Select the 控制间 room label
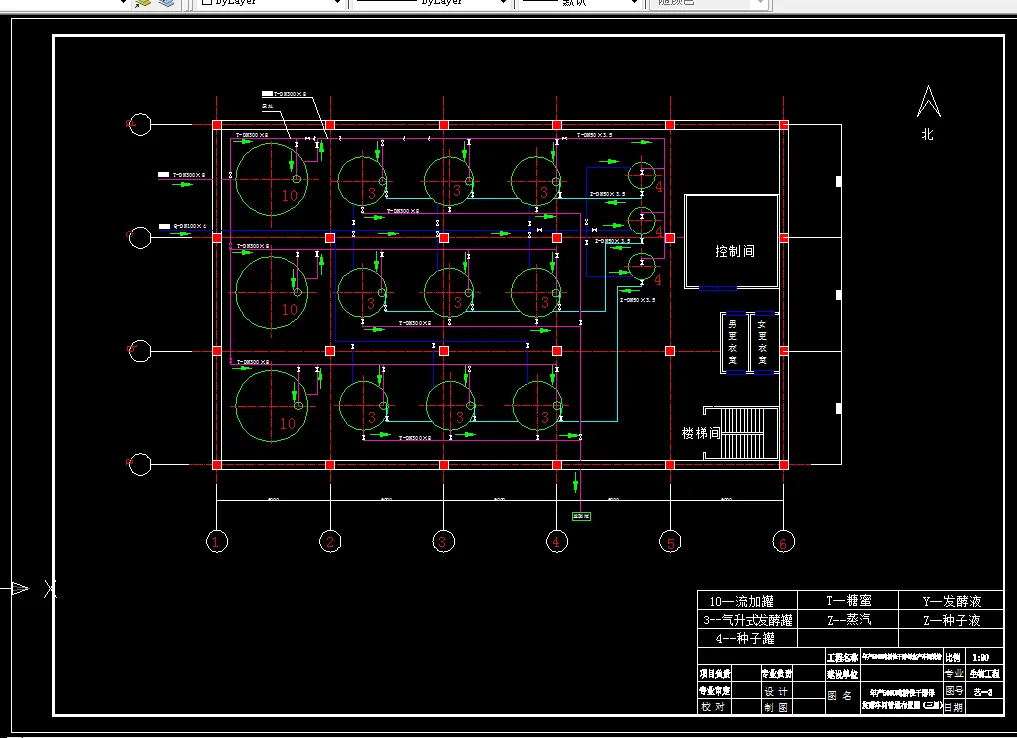Screen dimensions: 1017x738 (735, 251)
